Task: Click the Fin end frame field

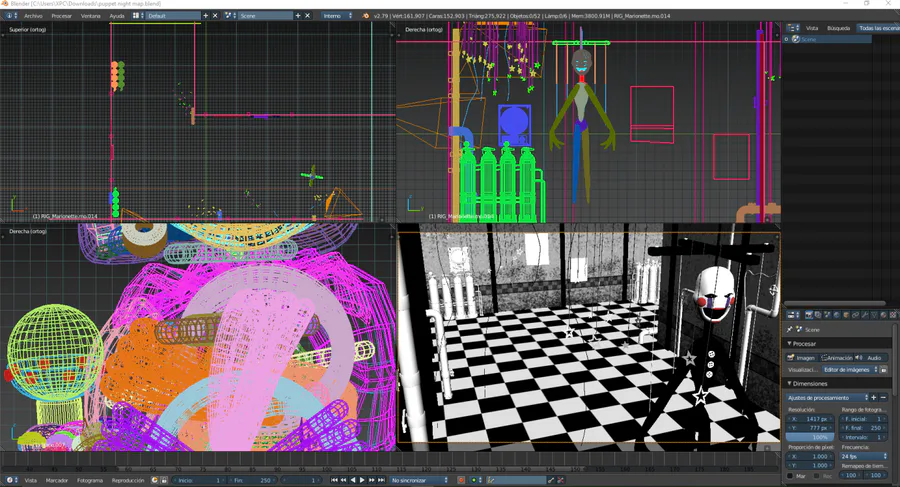Action: [x=253, y=480]
